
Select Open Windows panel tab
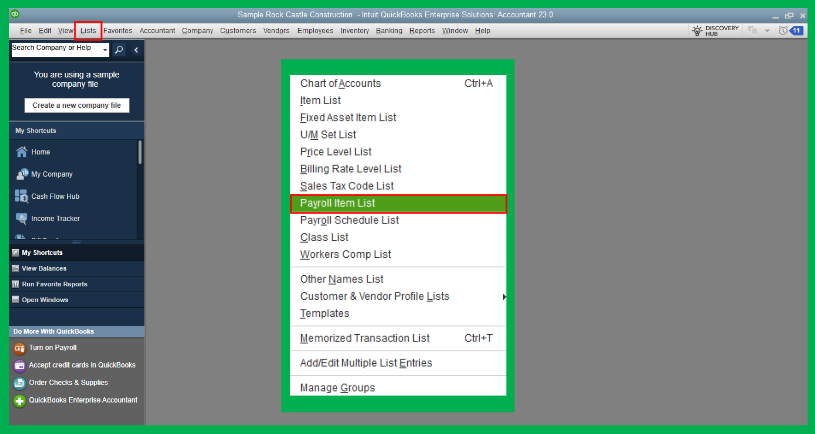76,299
